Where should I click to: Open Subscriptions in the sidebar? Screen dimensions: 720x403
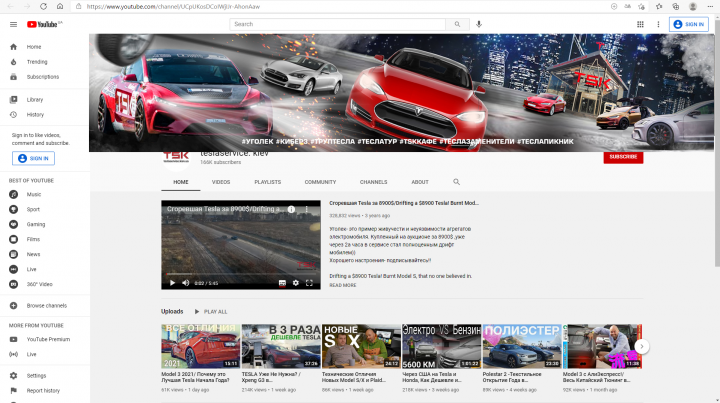click(x=45, y=77)
